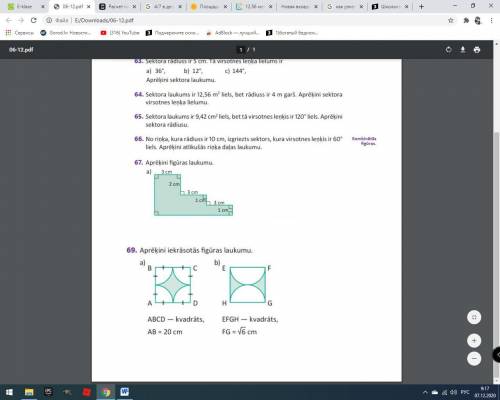Bookmark this page with the star icon
The height and width of the screenshot is (400, 500).
click(x=451, y=20)
